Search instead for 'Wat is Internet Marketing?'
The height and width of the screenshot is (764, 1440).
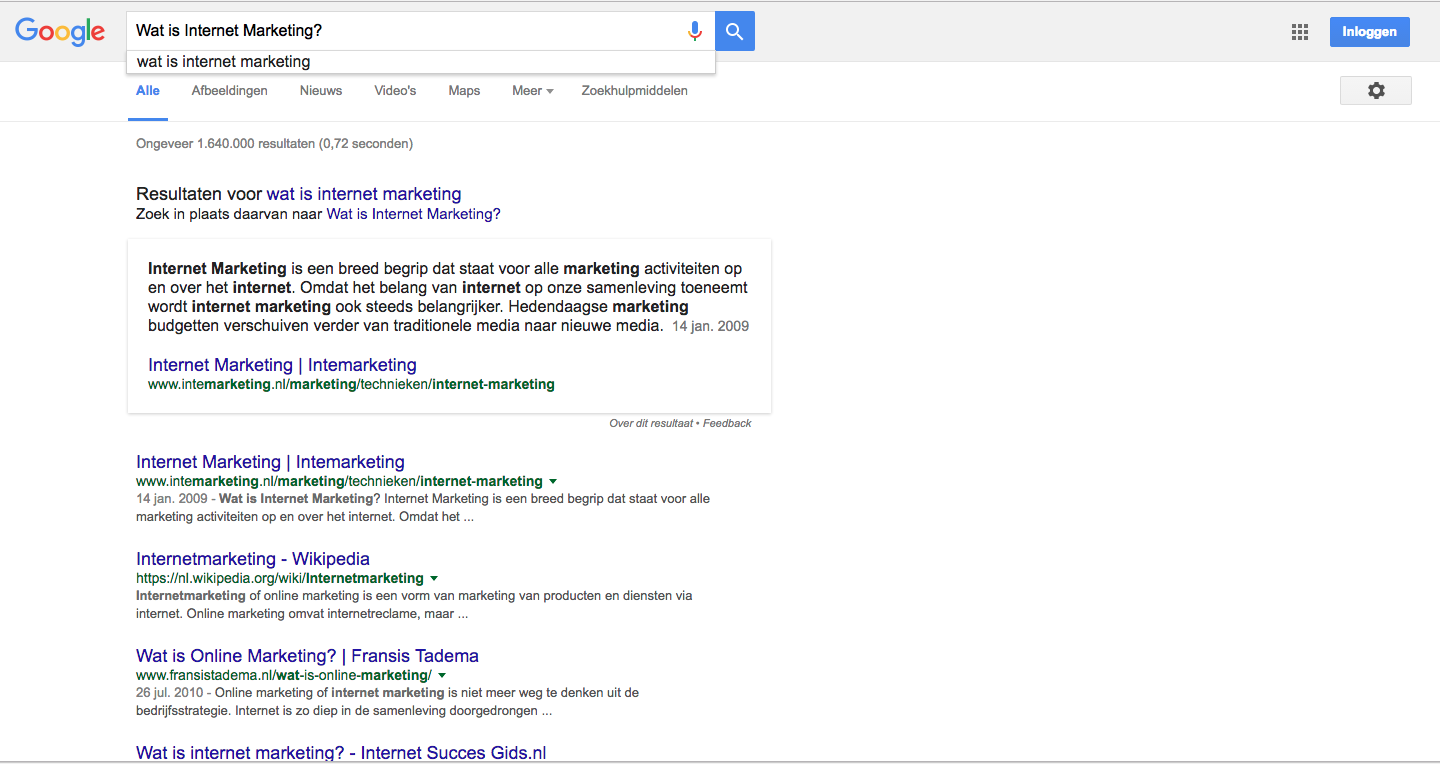point(414,214)
